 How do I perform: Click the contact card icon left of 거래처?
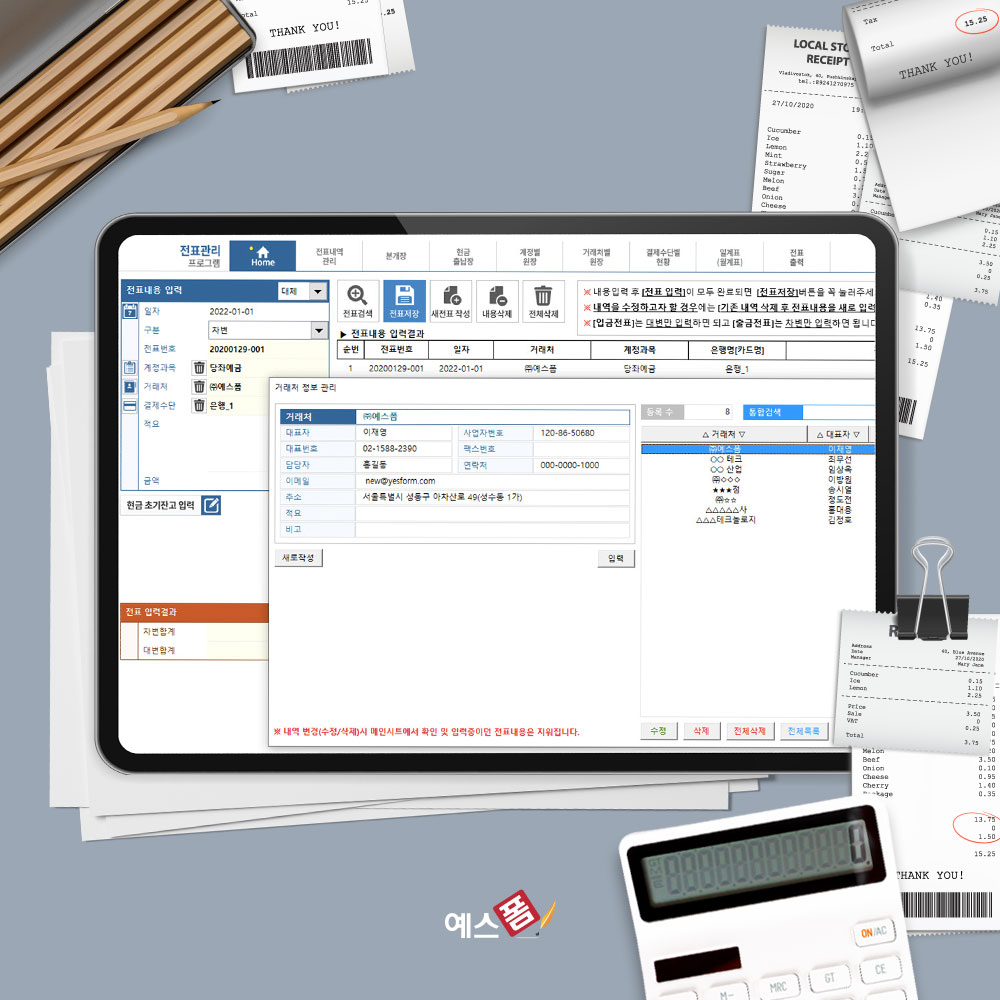(129, 386)
